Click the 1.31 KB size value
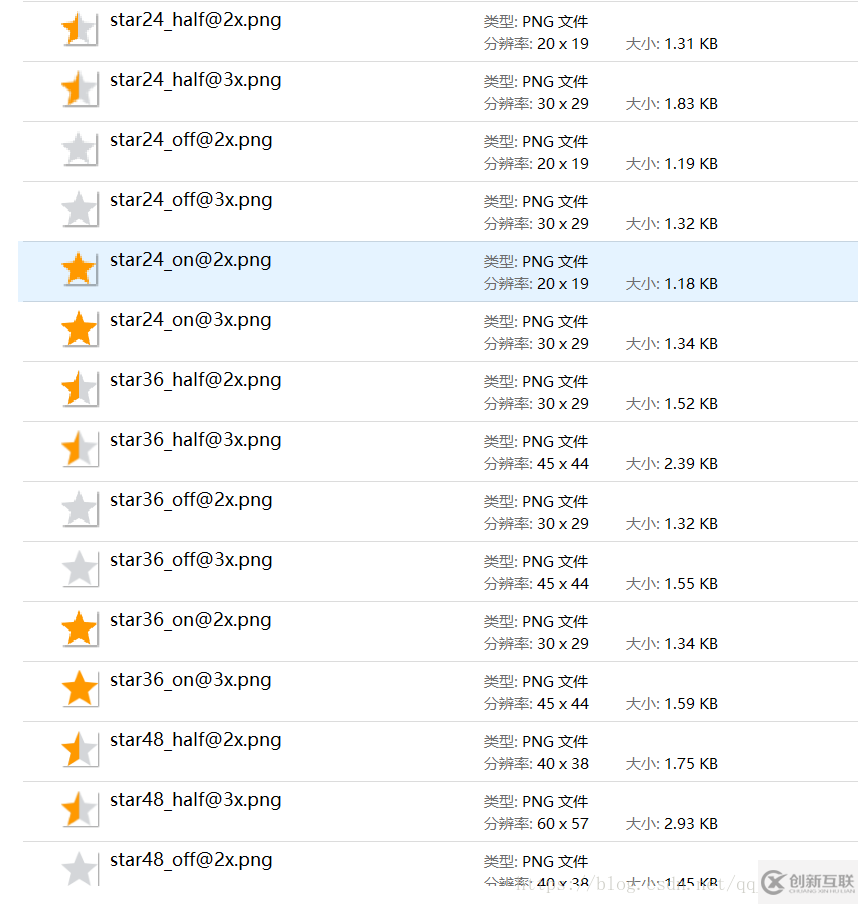Screen dimensions: 858x904 point(691,44)
